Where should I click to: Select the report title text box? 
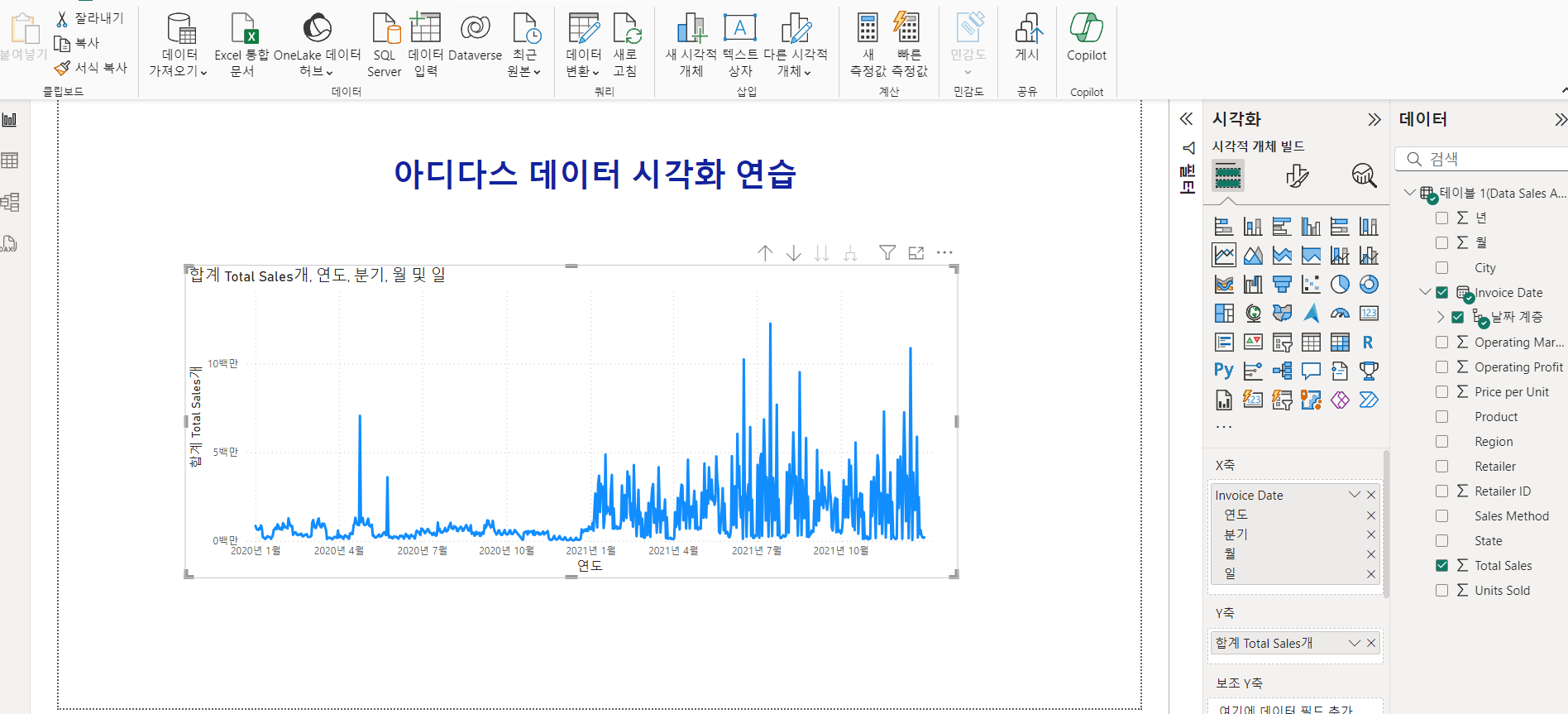click(595, 174)
